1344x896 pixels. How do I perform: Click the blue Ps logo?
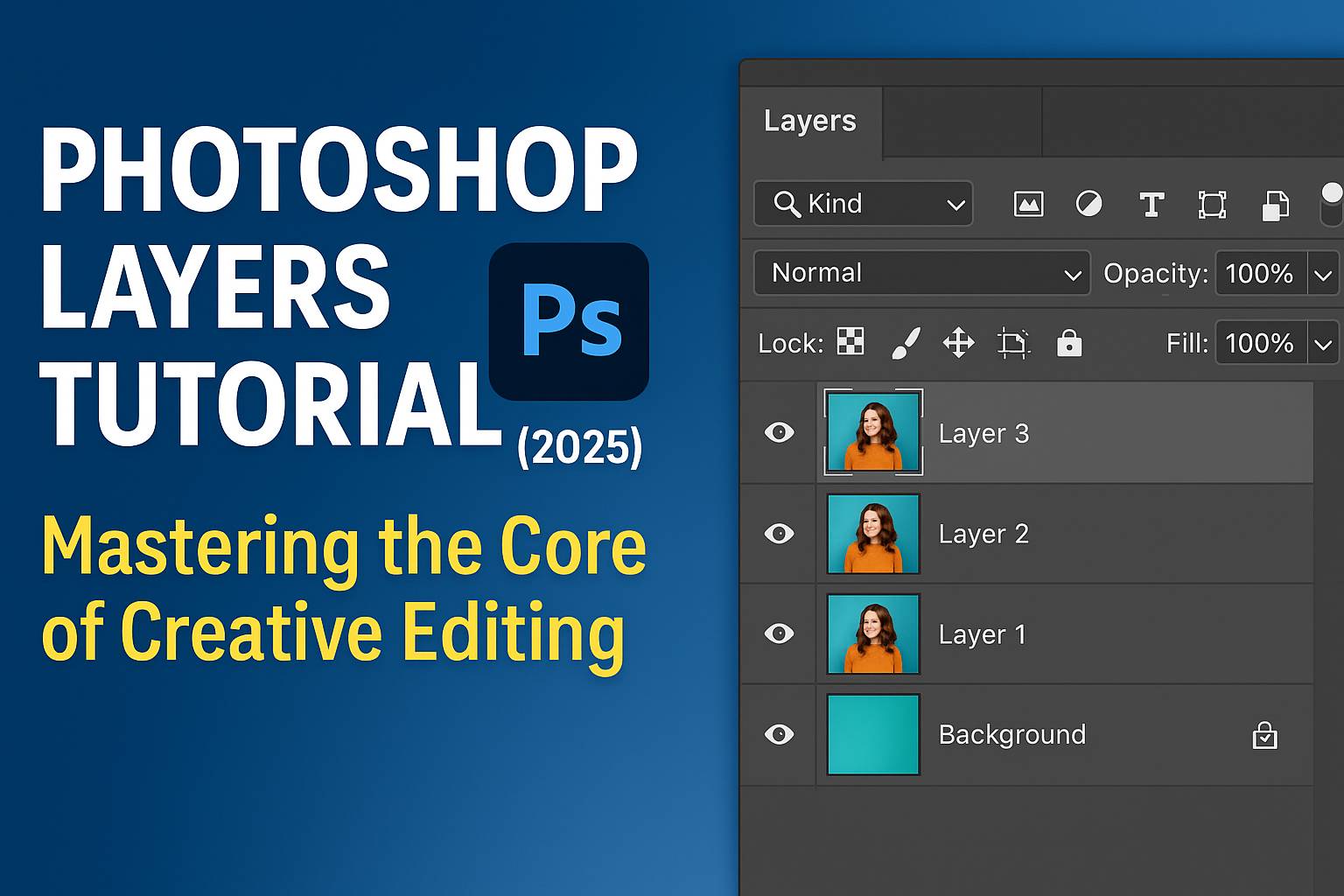569,321
